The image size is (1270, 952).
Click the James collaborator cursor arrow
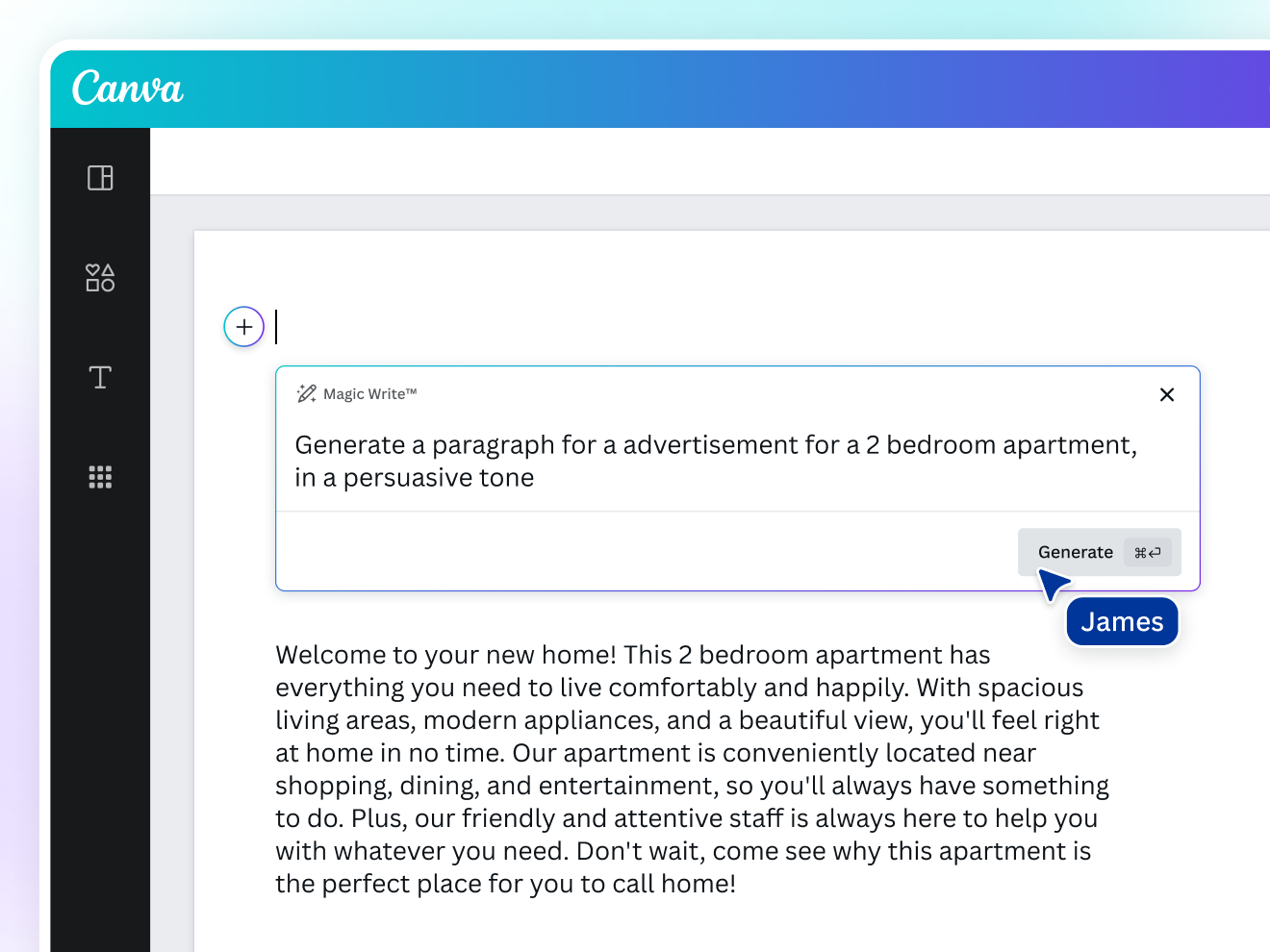(1053, 583)
